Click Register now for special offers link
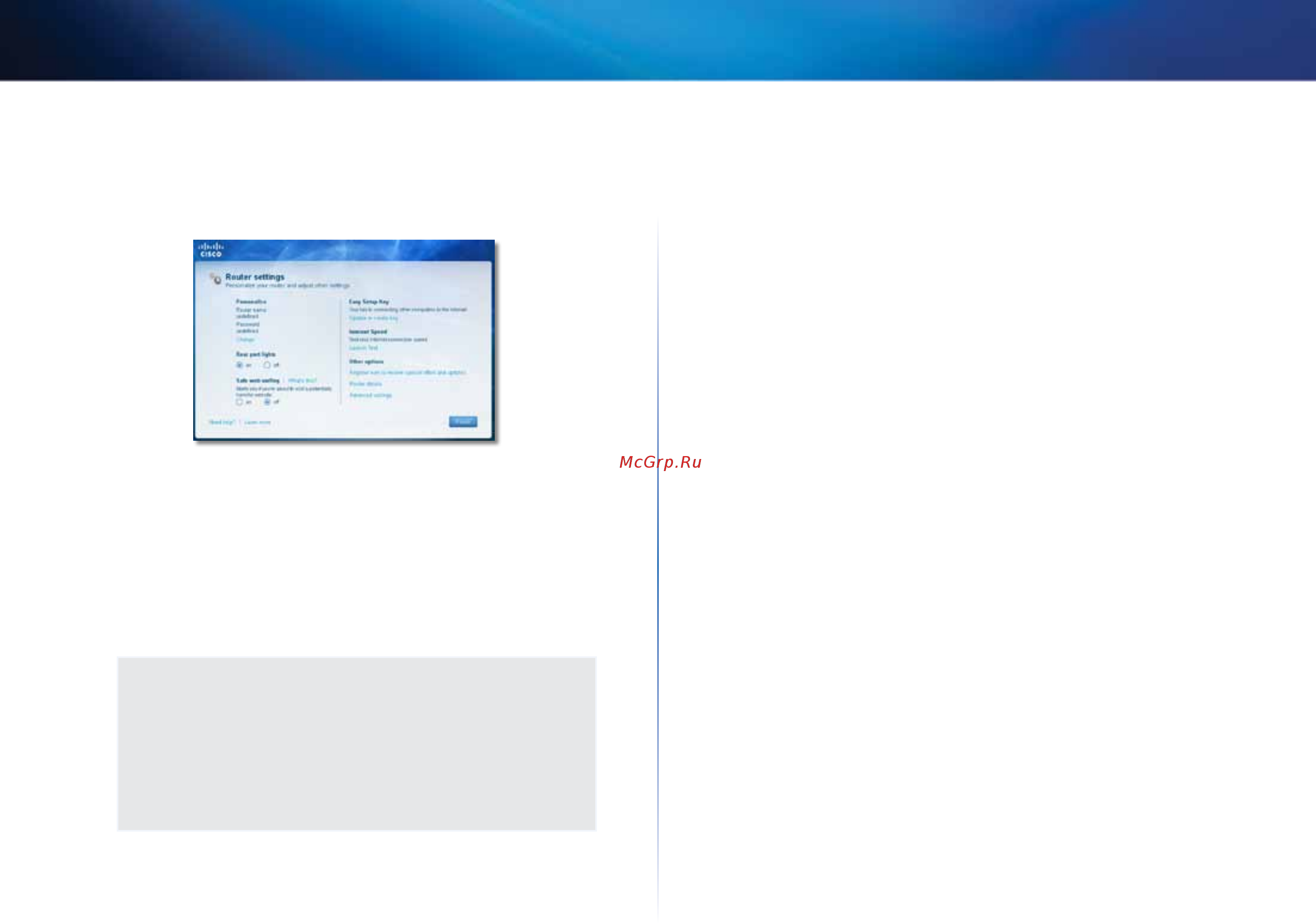 coord(408,373)
